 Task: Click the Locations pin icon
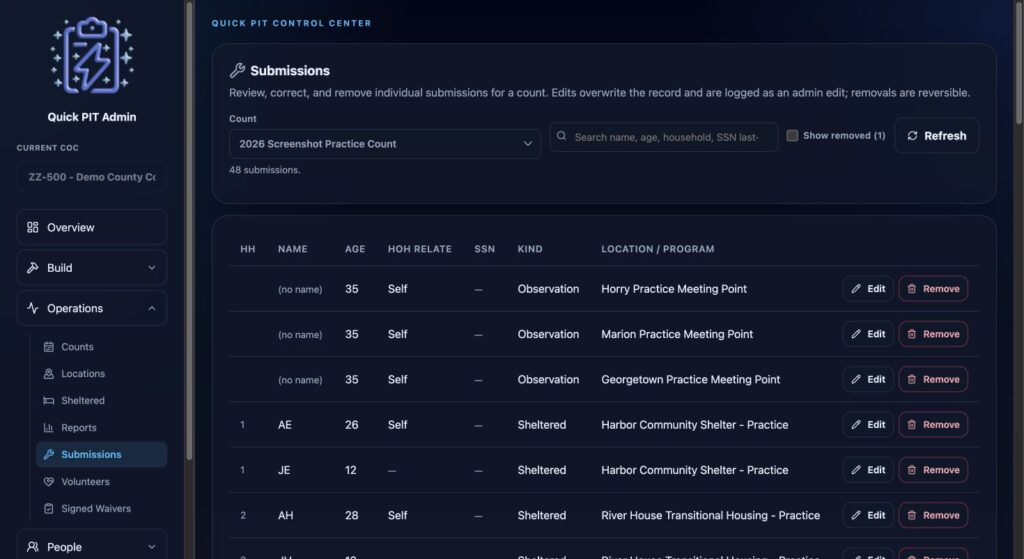[48, 374]
